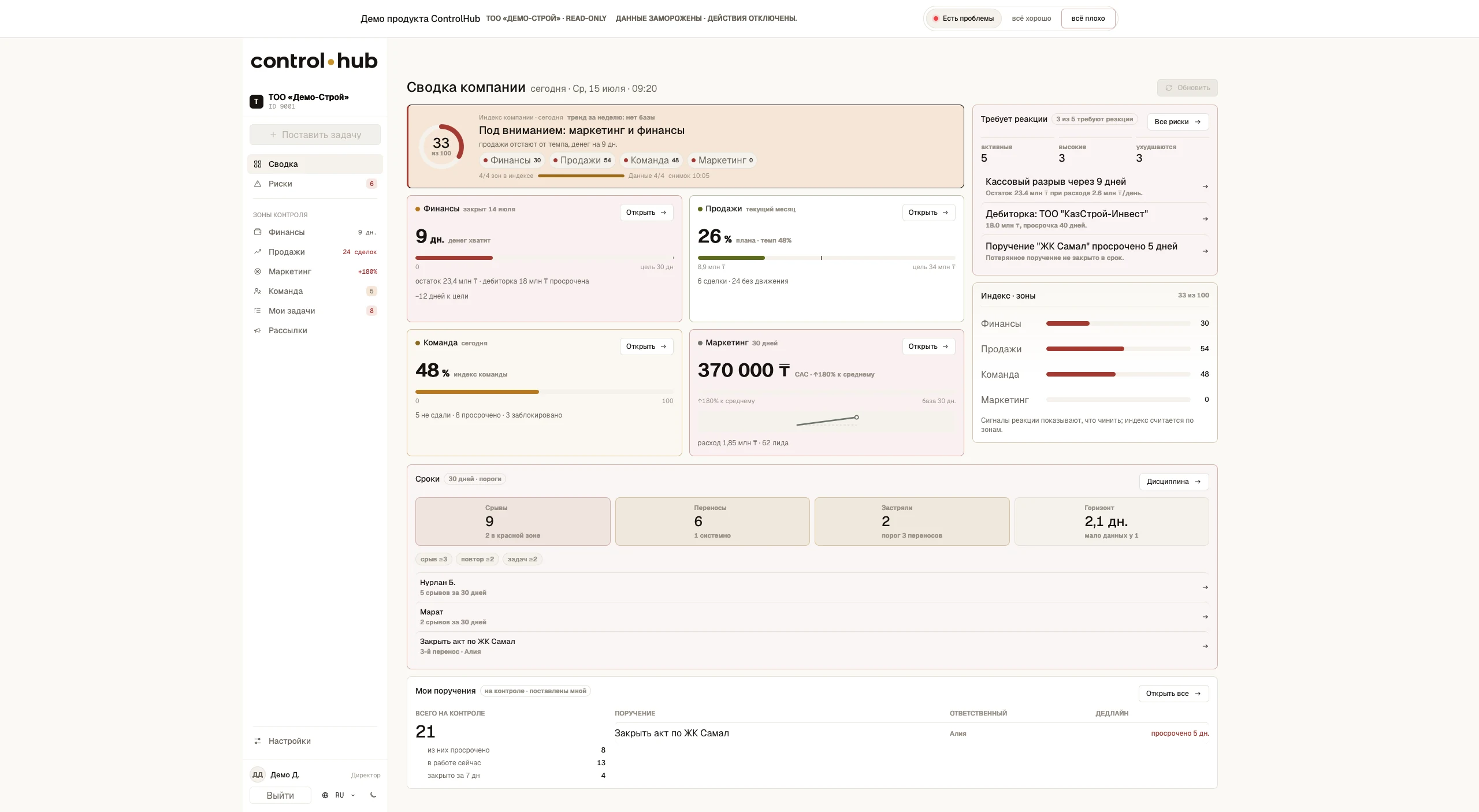The width and height of the screenshot is (1479, 812).
Task: Click the Выйти button
Action: pyautogui.click(x=280, y=795)
